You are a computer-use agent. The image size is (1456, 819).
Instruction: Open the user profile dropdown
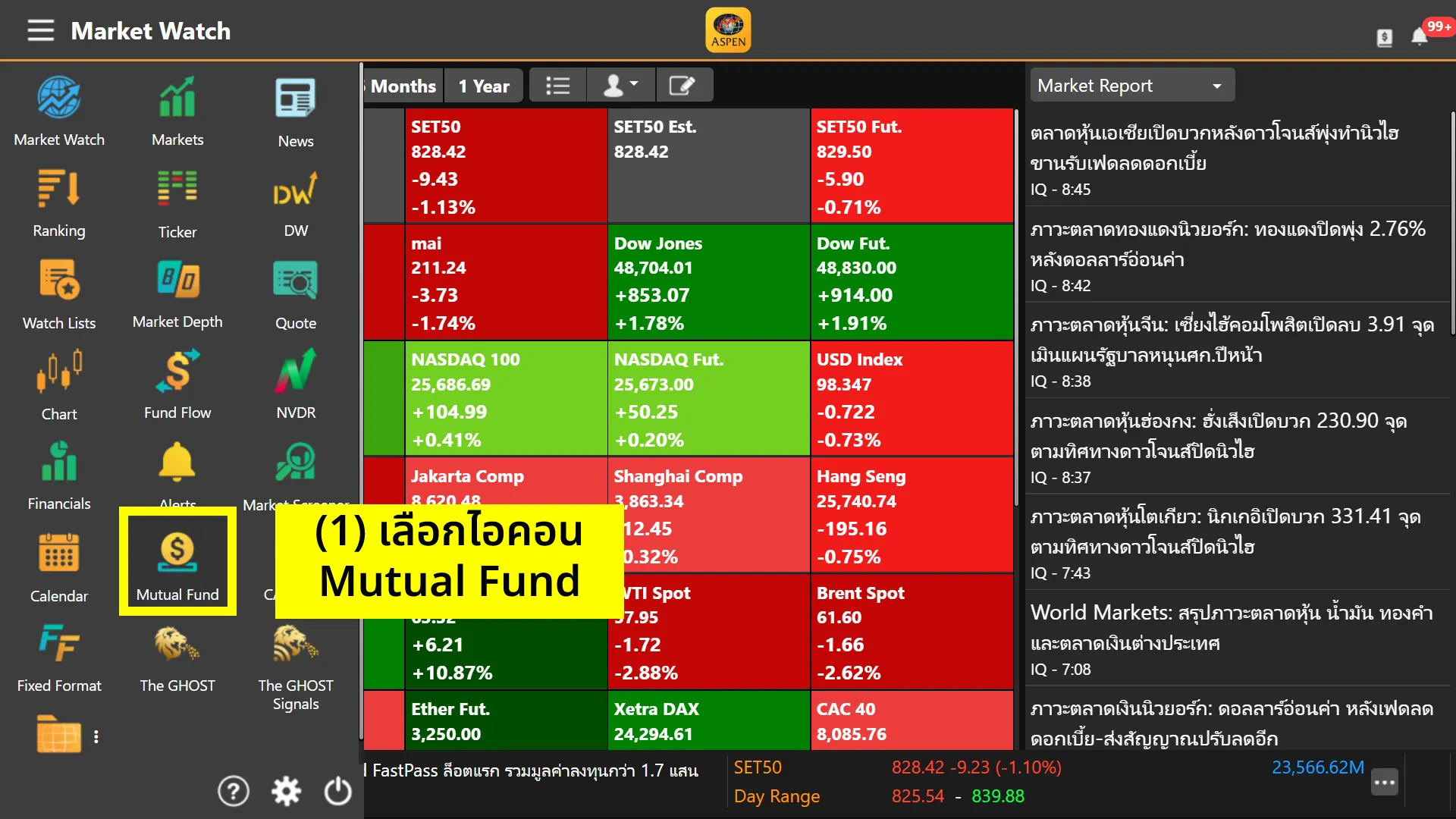620,86
